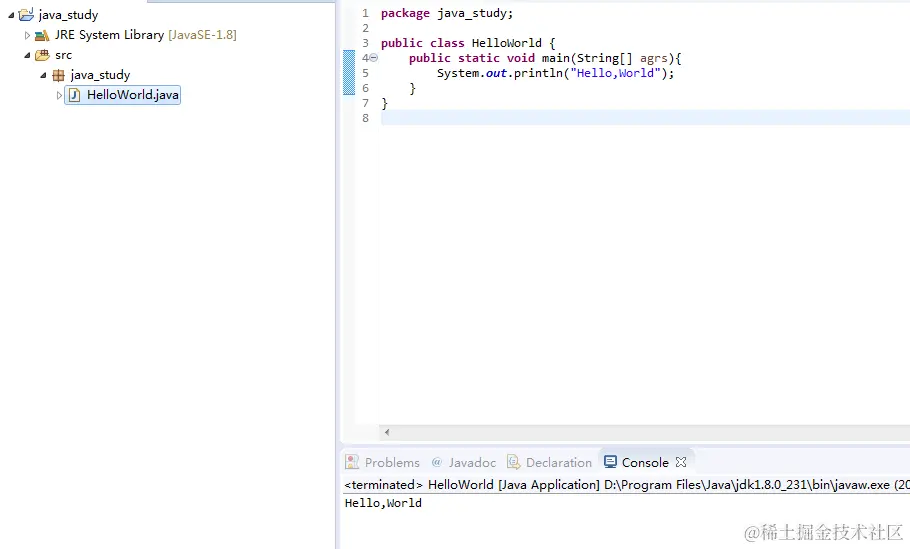
Task: Click the Hello,World console output
Action: click(x=383, y=503)
